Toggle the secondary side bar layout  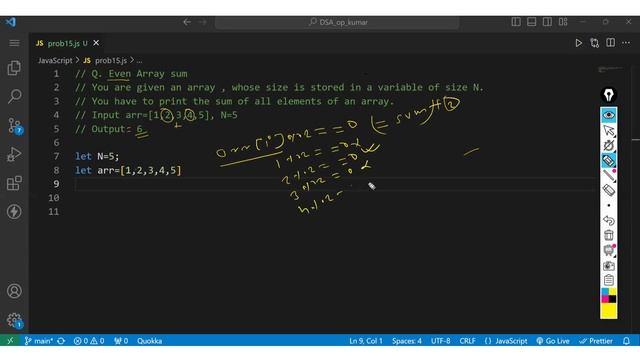(x=547, y=22)
